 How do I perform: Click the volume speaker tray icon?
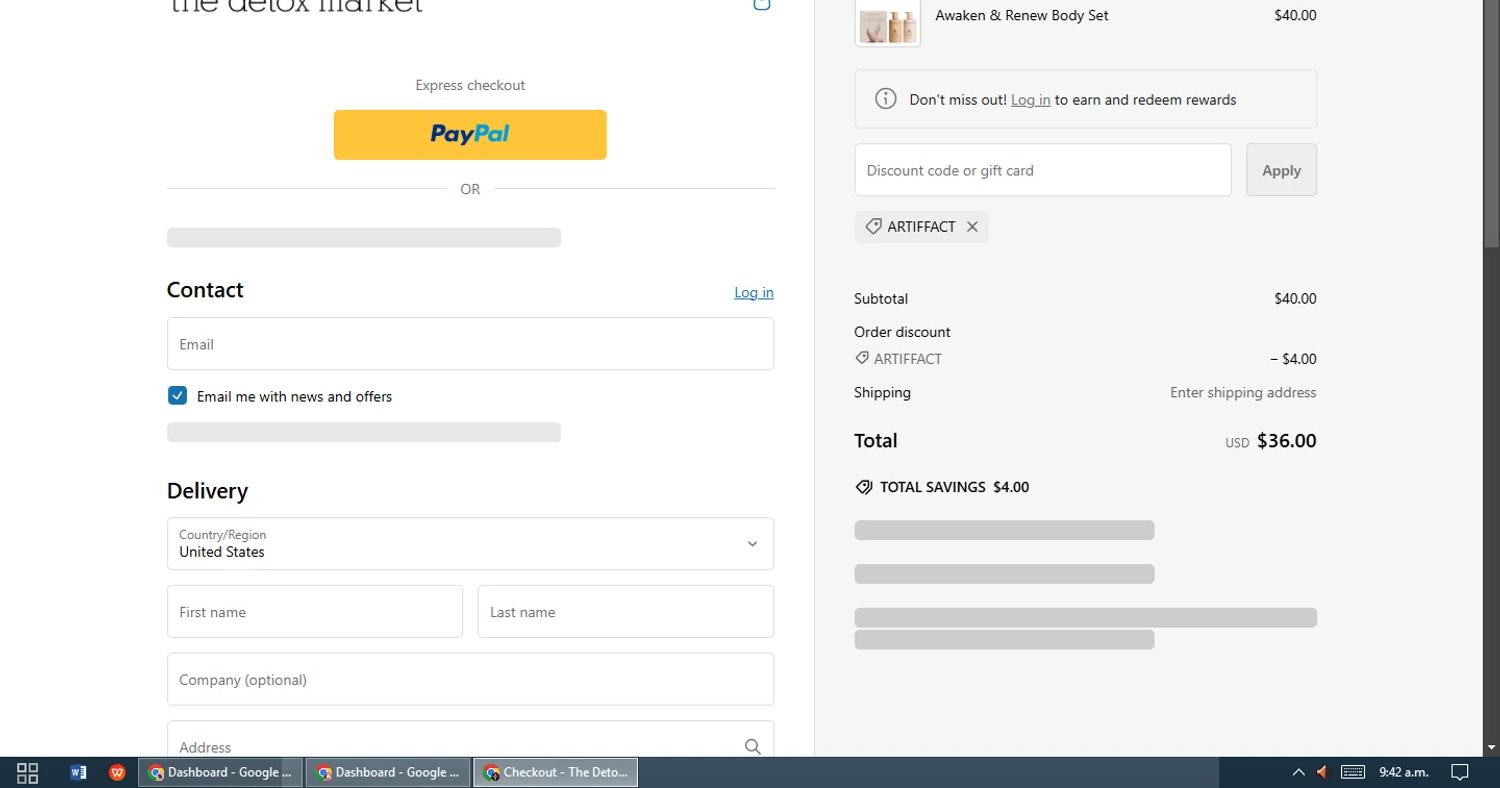1322,772
